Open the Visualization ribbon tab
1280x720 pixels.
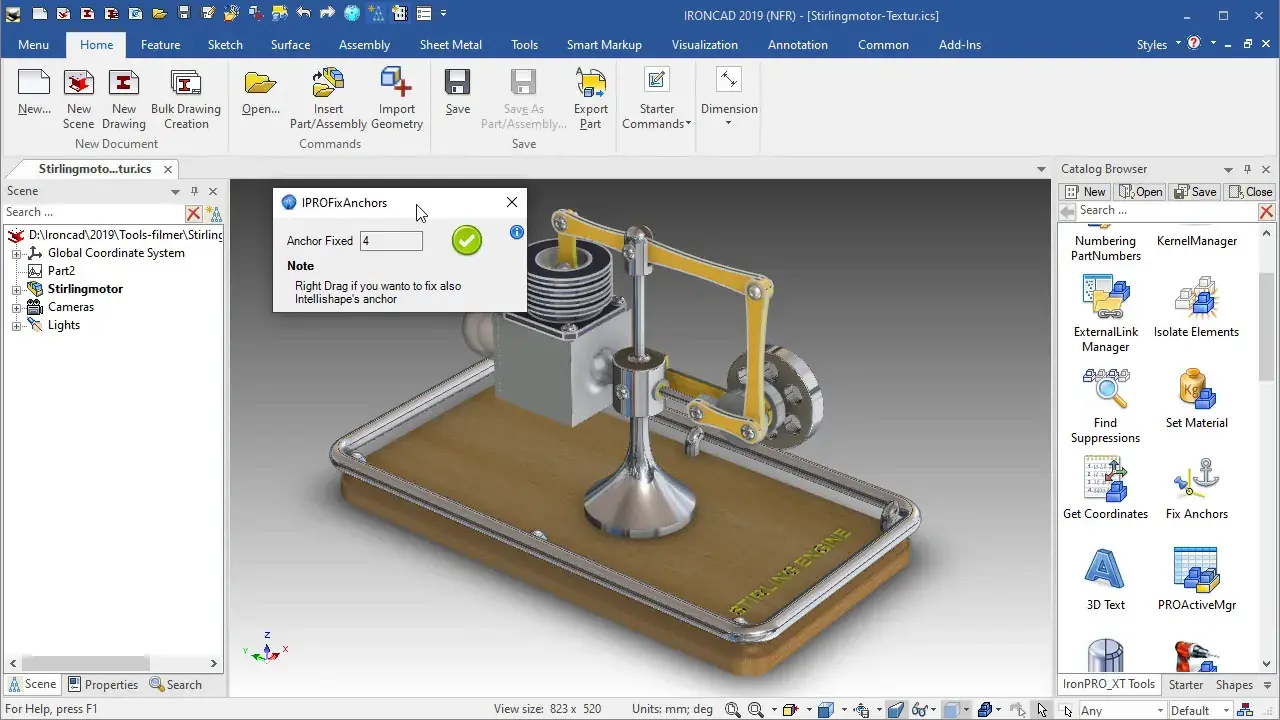coord(704,45)
